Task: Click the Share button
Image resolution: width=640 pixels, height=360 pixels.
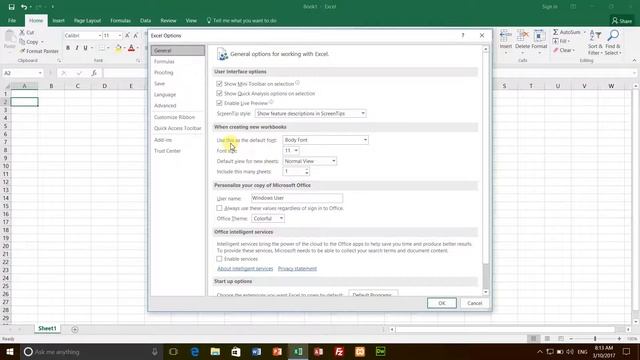Action: tap(622, 20)
